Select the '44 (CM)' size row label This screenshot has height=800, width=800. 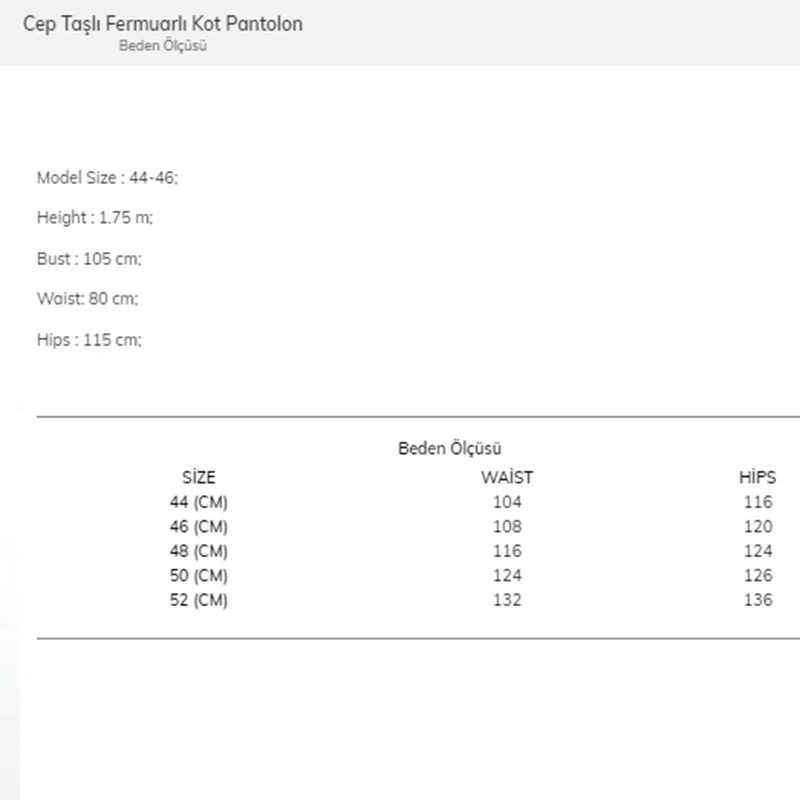[199, 502]
